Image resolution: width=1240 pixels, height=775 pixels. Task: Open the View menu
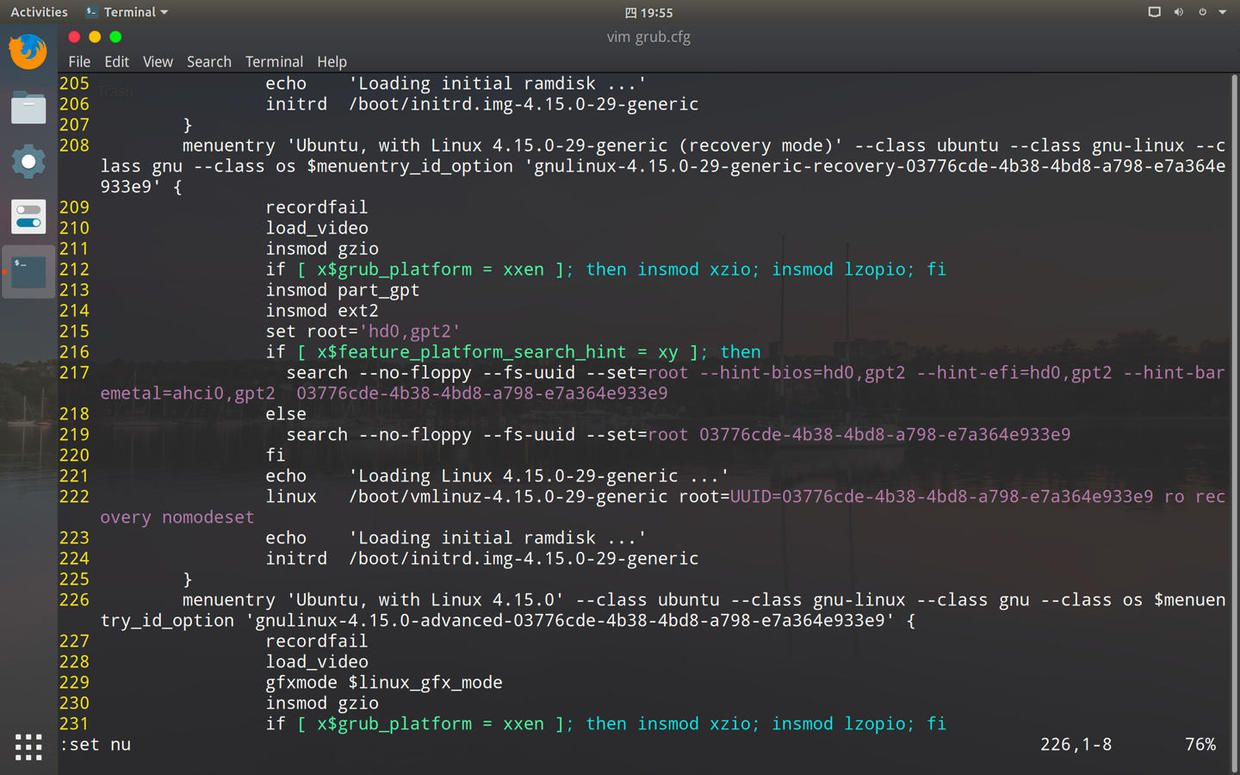click(158, 61)
